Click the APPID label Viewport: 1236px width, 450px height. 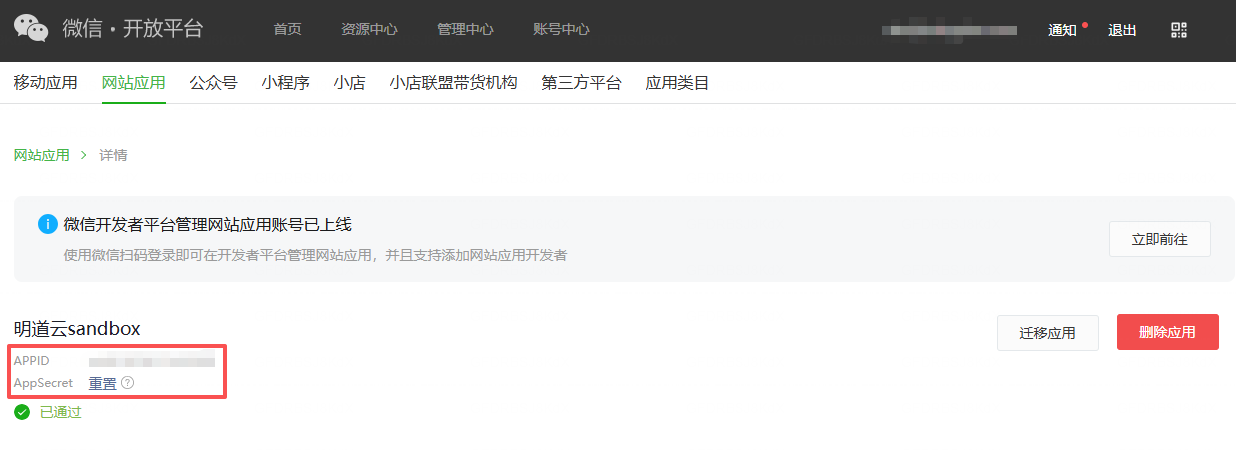32,361
